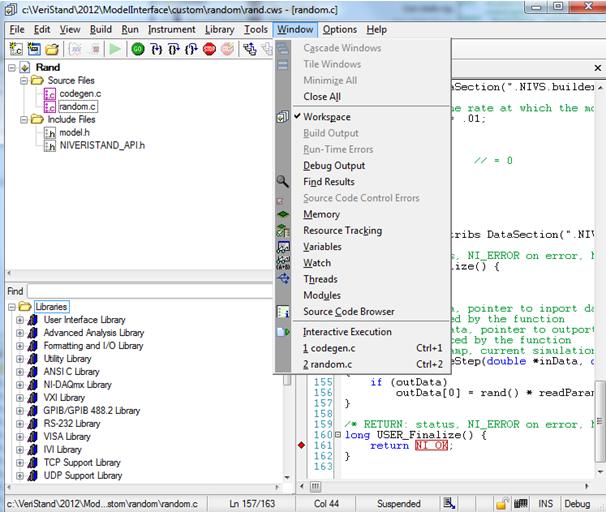Image resolution: width=606 pixels, height=513 pixels.
Task: Uncheck Workspace in the Window menu
Action: click(x=327, y=117)
